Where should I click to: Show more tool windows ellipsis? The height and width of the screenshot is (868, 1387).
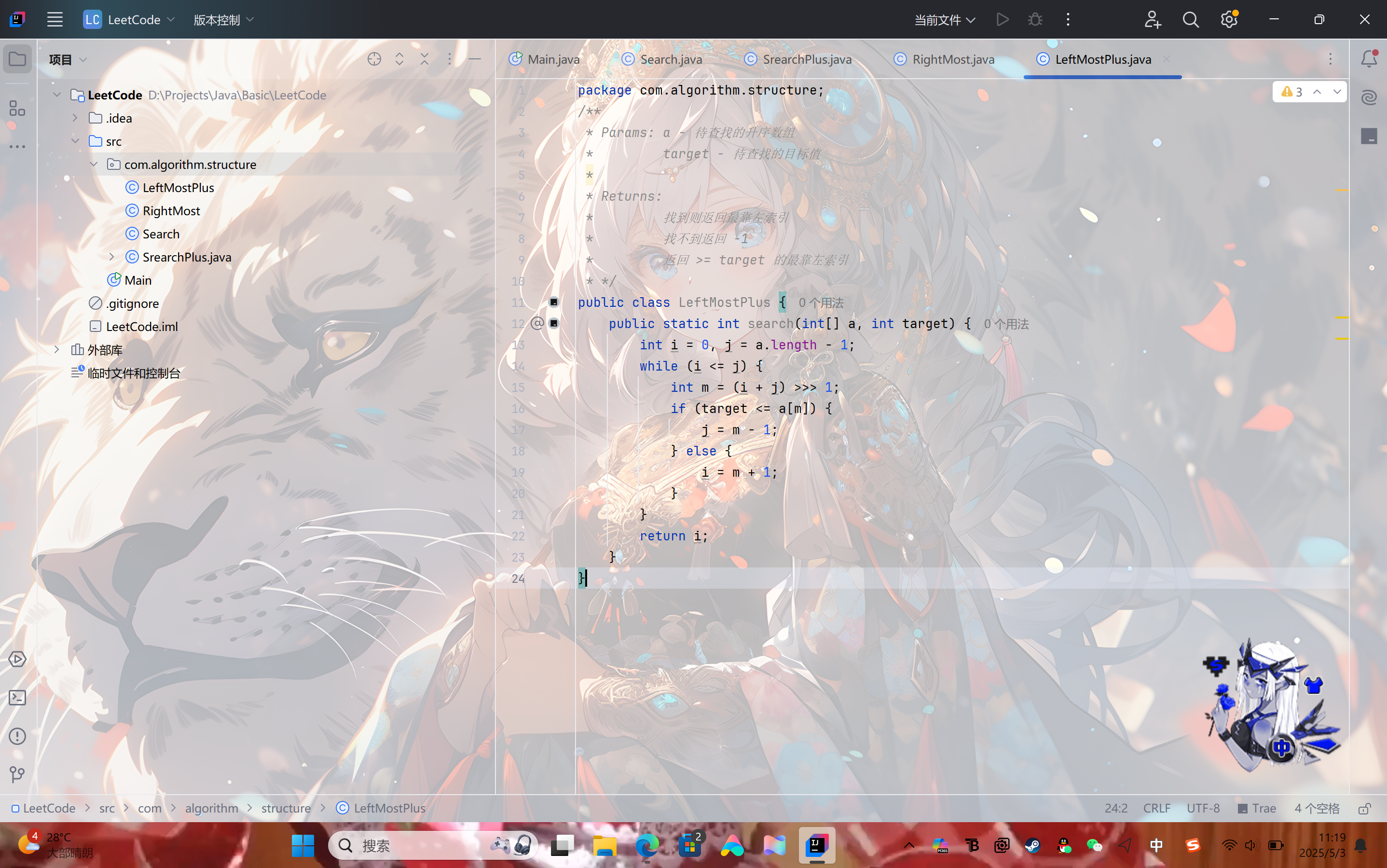[17, 147]
